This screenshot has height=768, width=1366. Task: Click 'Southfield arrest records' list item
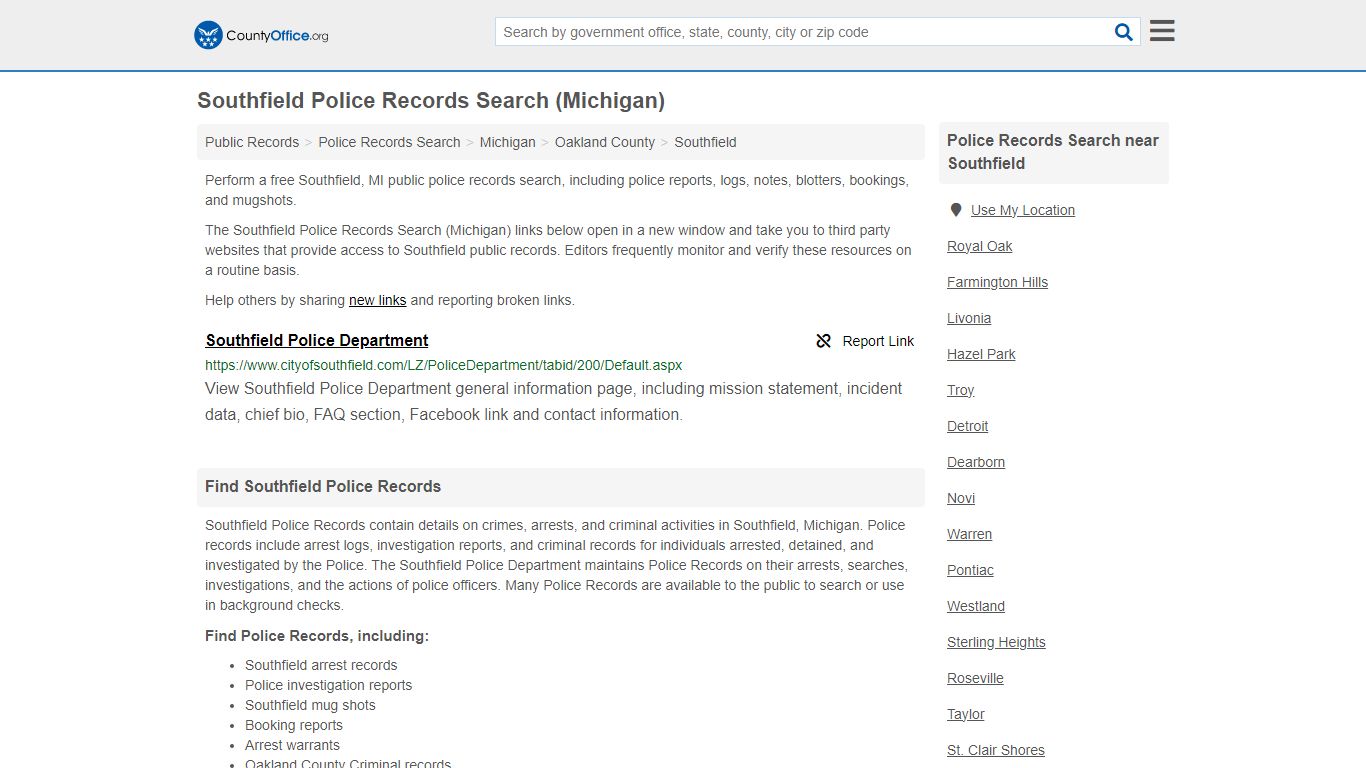pyautogui.click(x=321, y=665)
